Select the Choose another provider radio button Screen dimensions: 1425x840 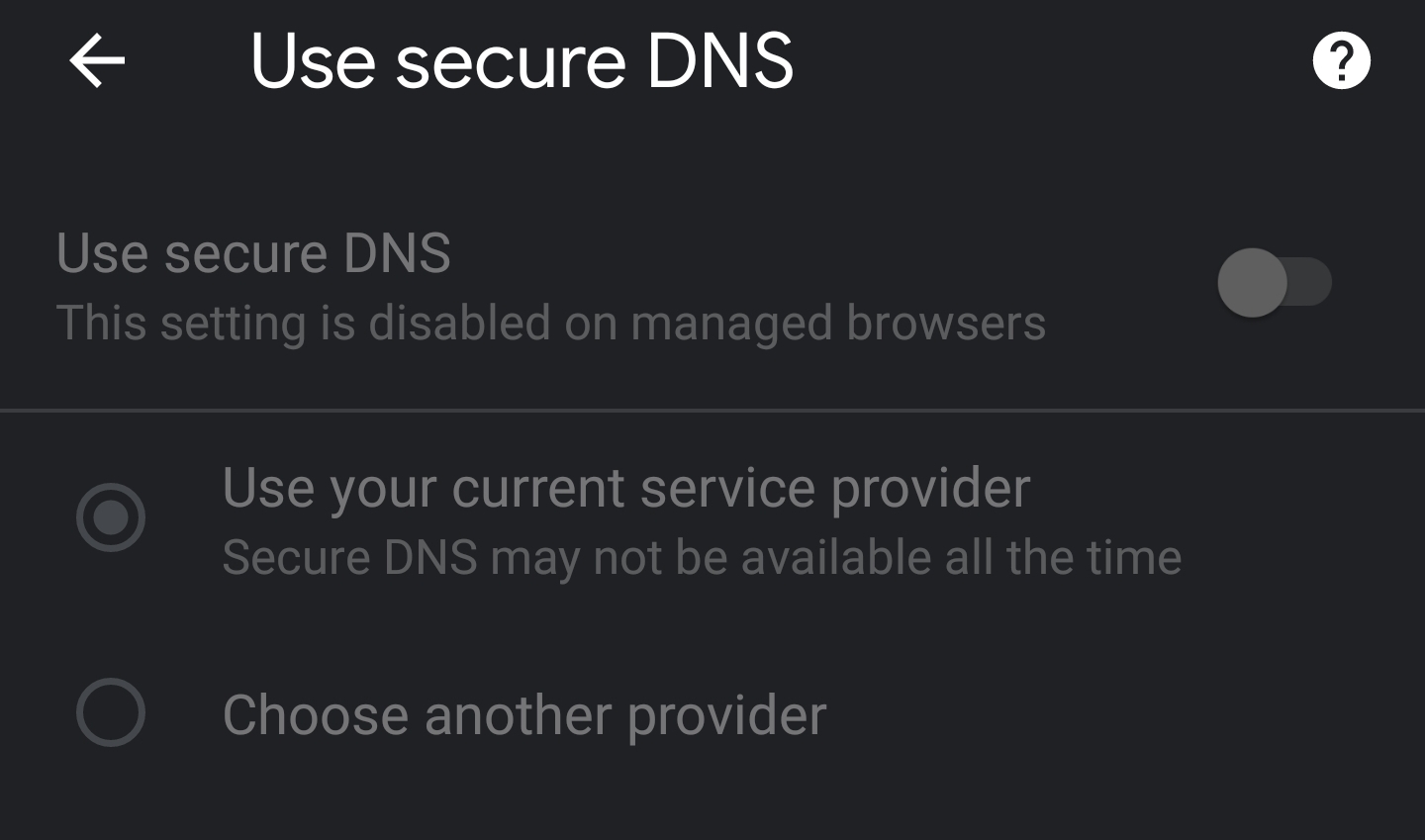(111, 712)
